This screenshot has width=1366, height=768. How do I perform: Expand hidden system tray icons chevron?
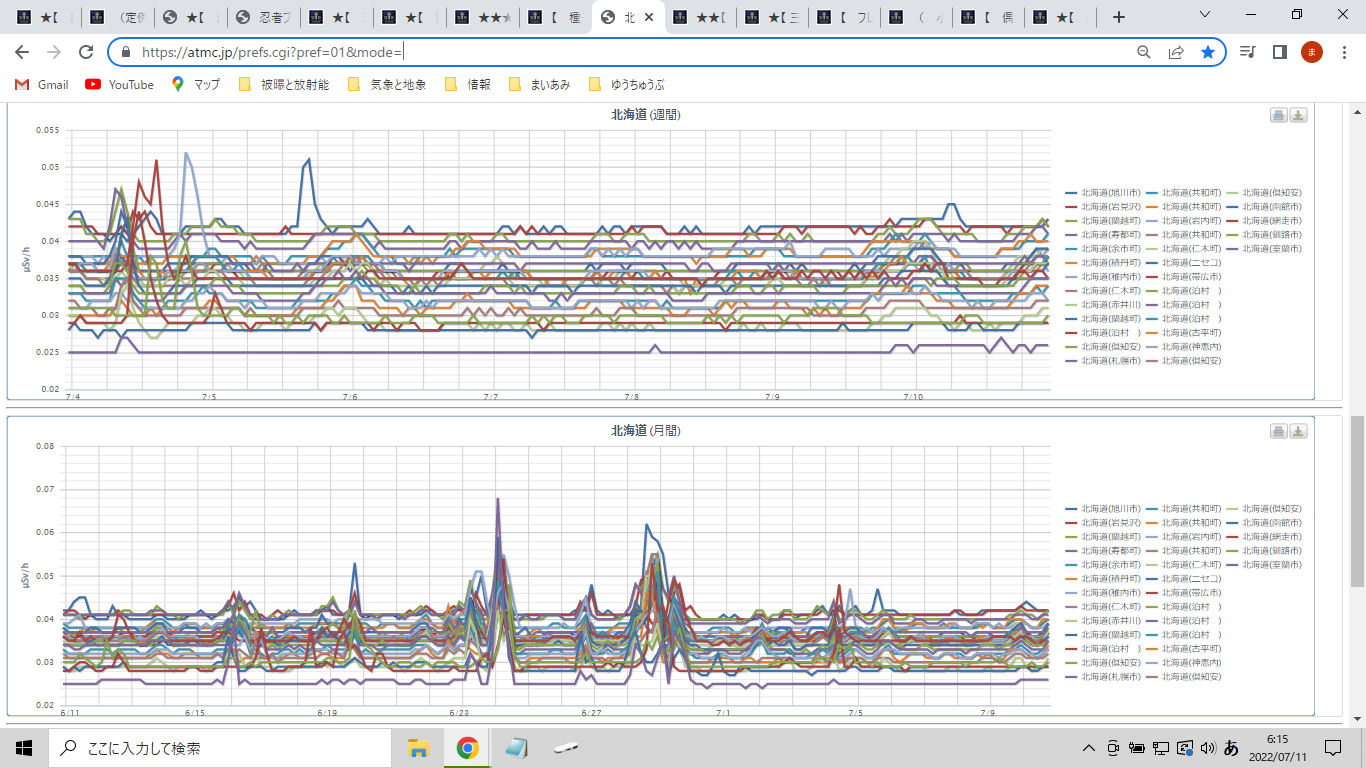(x=1089, y=748)
